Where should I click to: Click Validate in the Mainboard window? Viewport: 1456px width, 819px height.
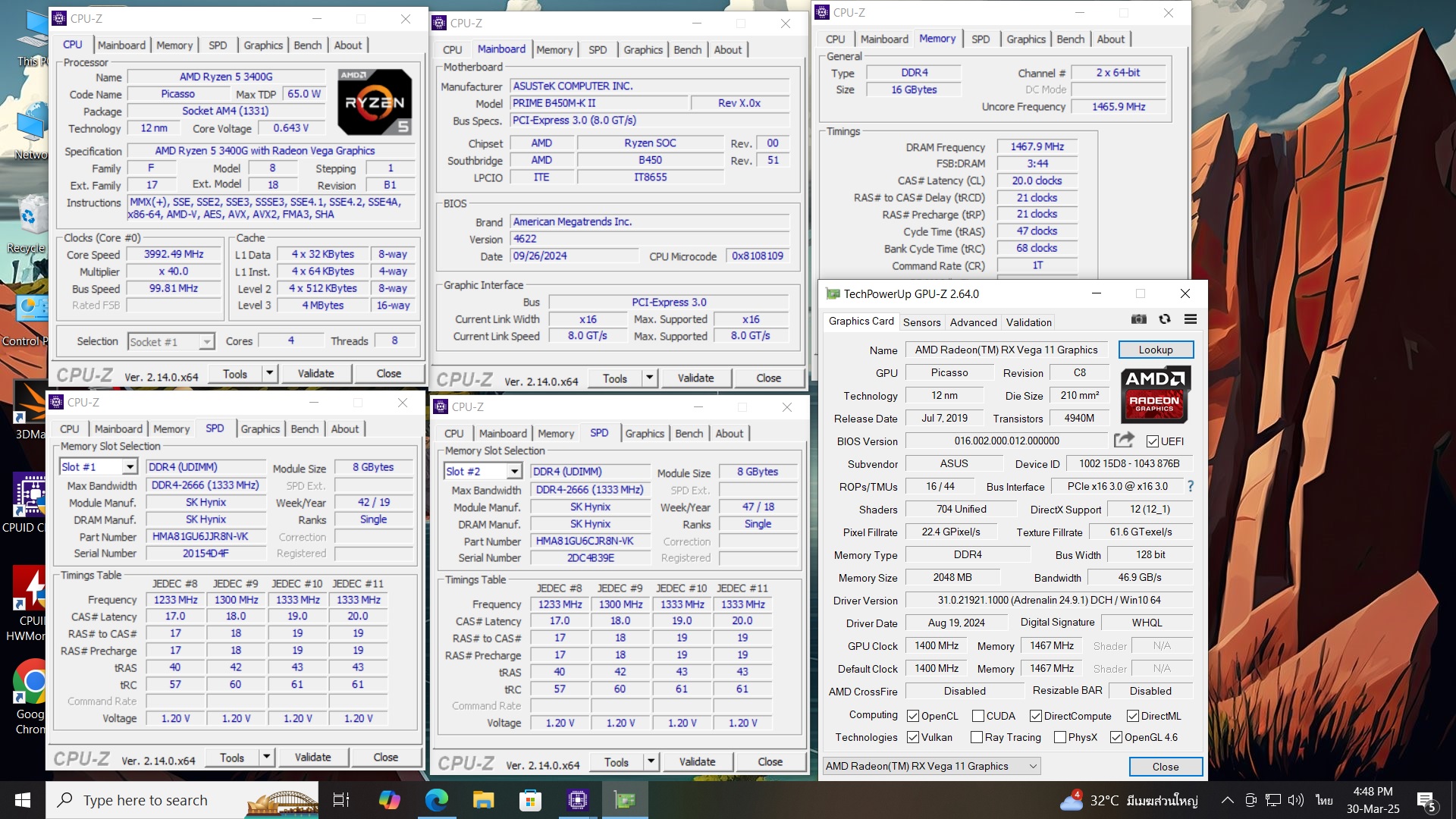click(x=695, y=378)
